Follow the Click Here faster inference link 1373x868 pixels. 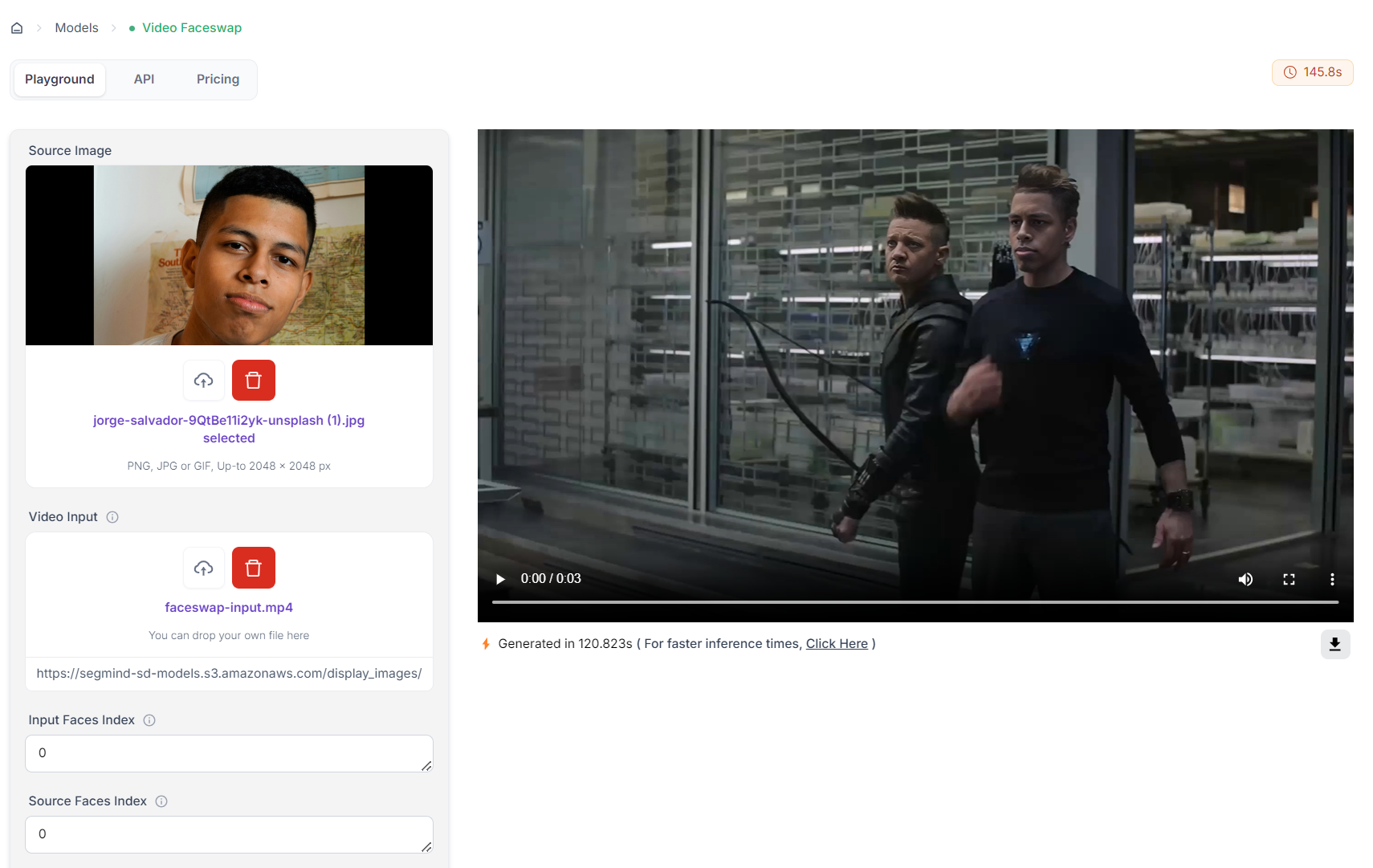[x=837, y=644]
